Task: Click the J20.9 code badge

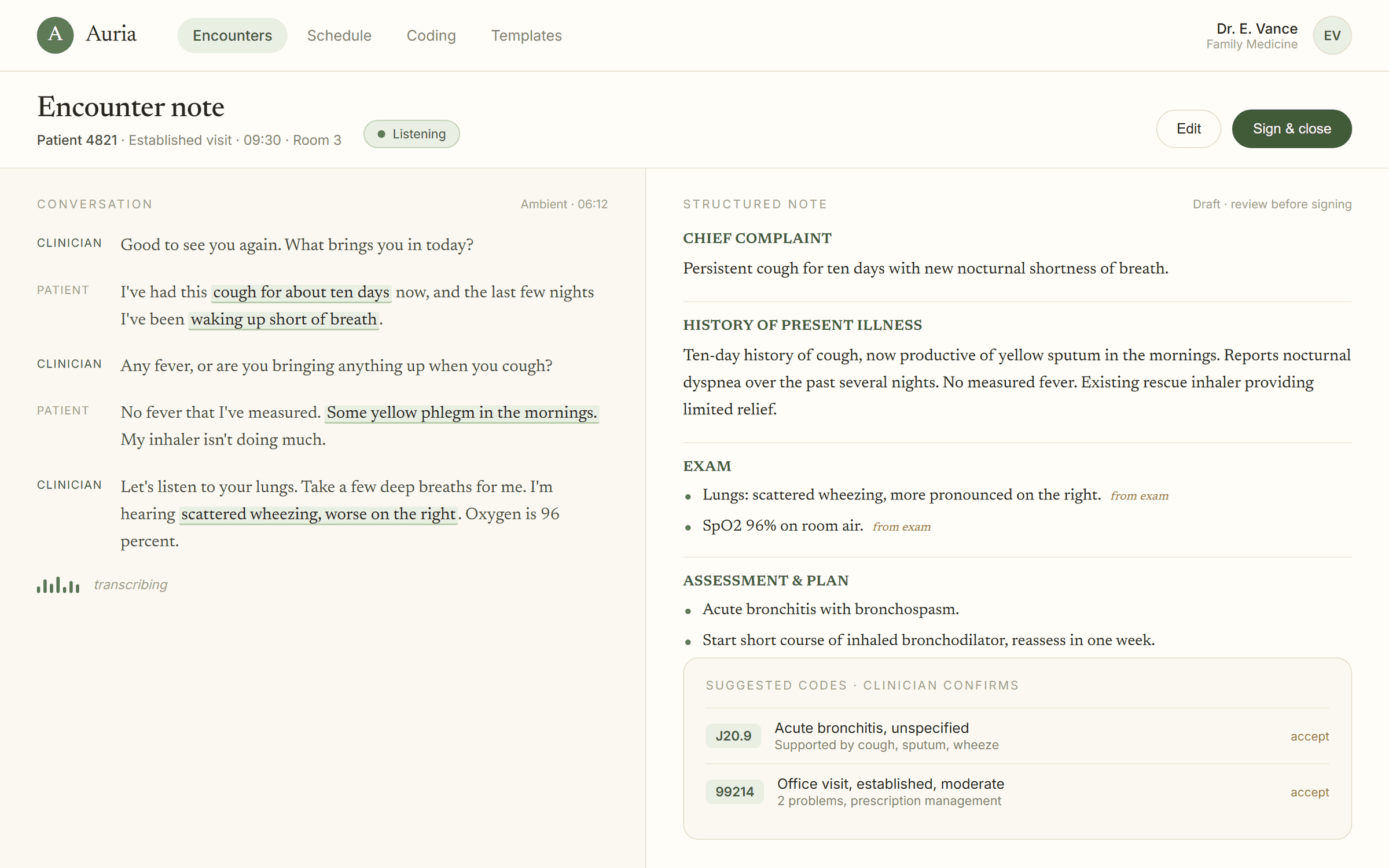Action: click(x=733, y=736)
